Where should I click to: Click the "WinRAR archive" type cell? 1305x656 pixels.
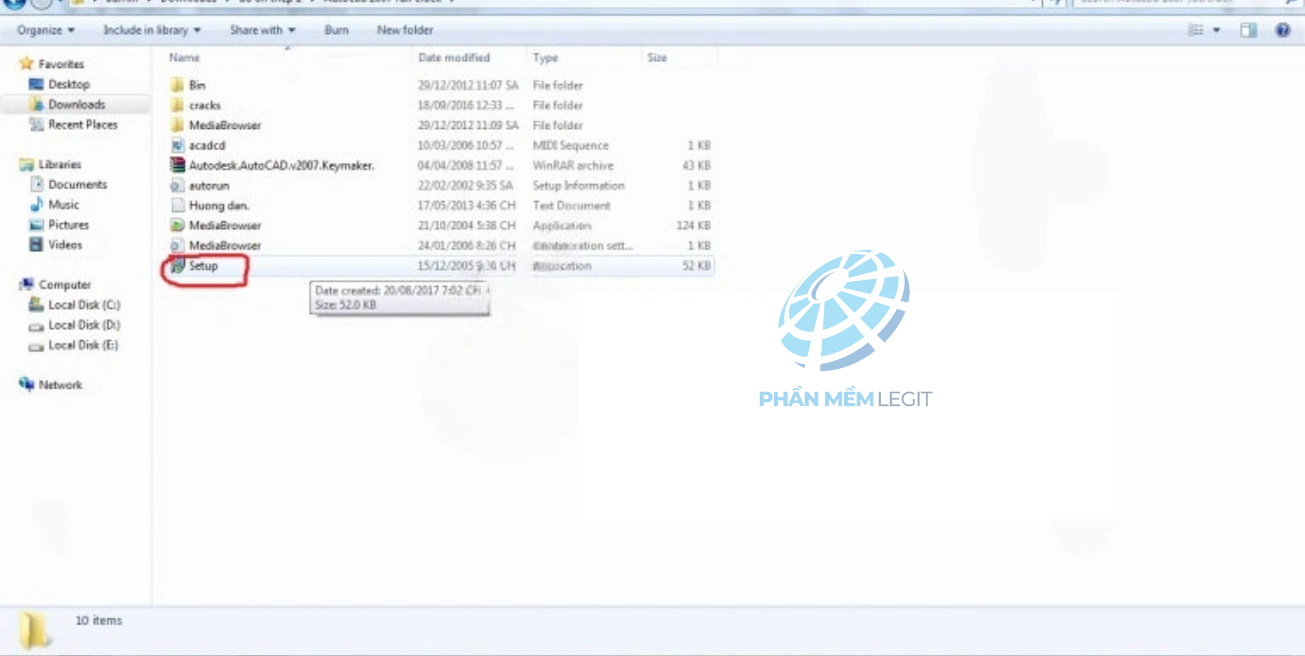pos(573,165)
